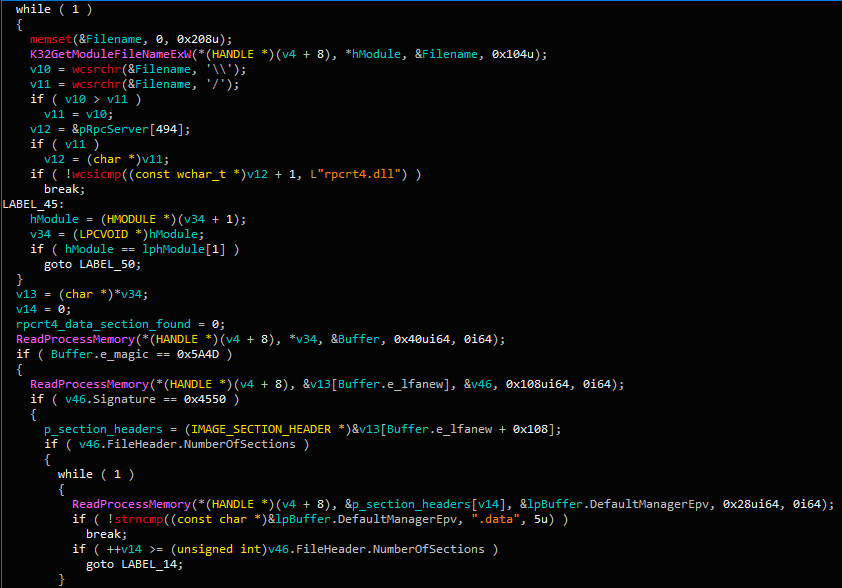Click the 'goto LABEL_14;' statement

(135, 565)
